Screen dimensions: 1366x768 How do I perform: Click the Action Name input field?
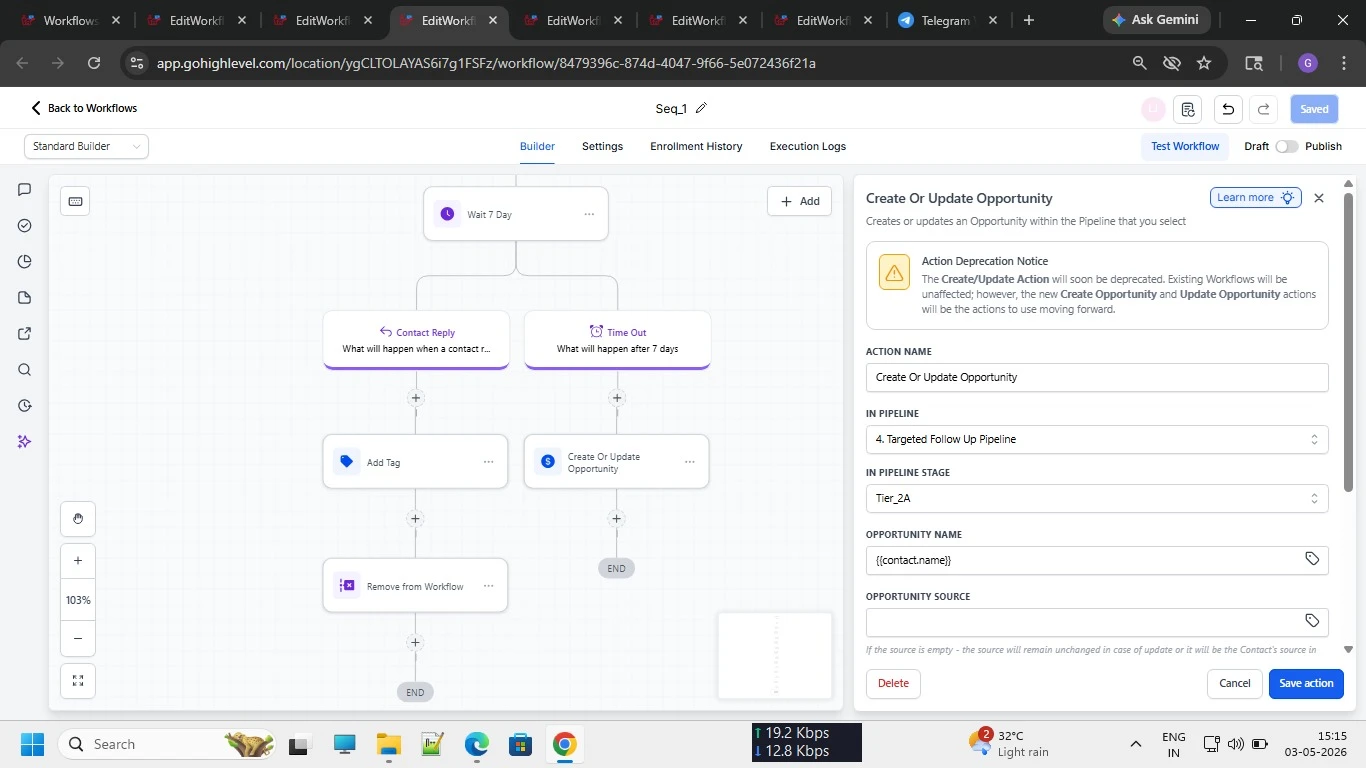point(1097,377)
